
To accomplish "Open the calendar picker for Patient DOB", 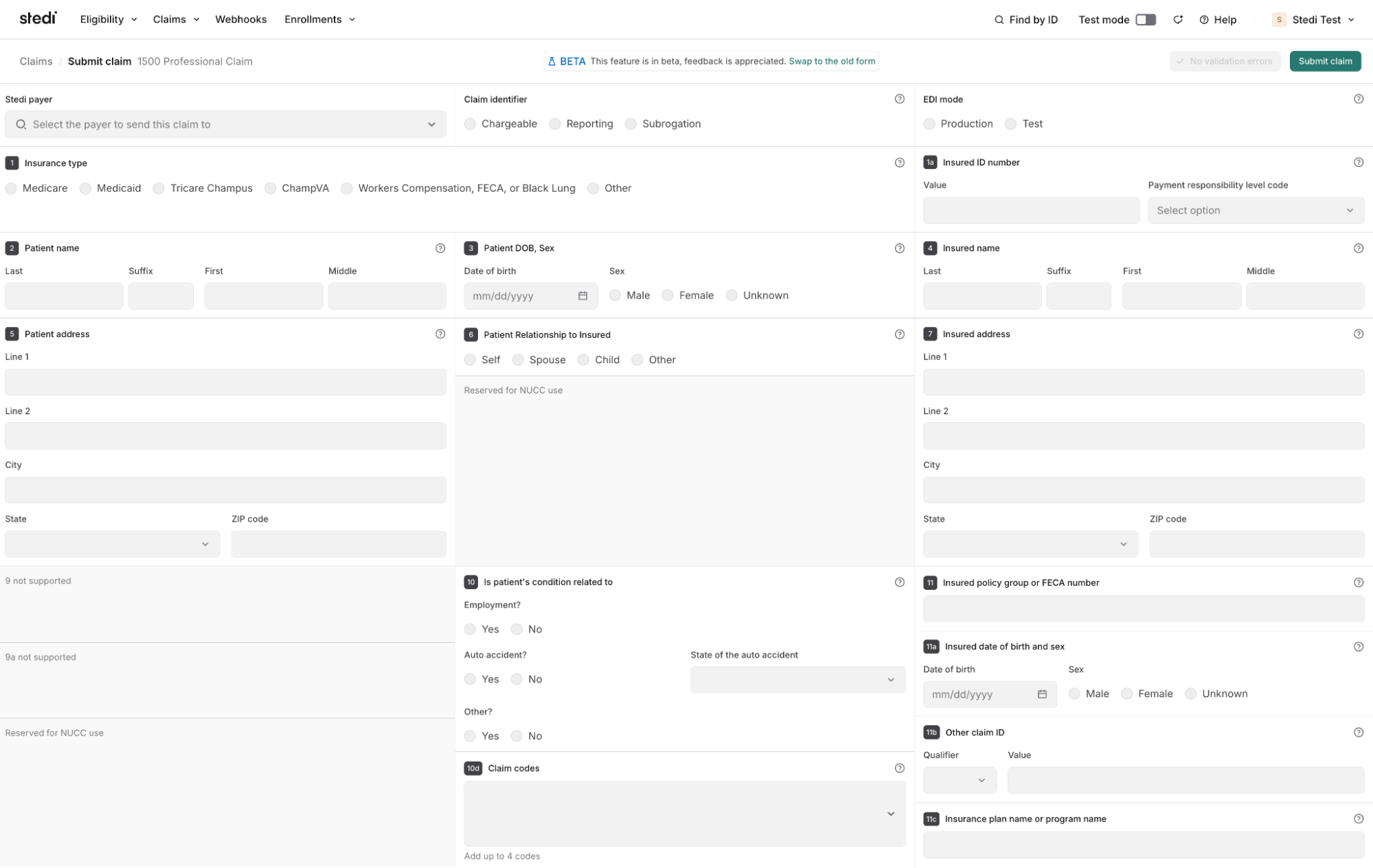I will click(582, 295).
